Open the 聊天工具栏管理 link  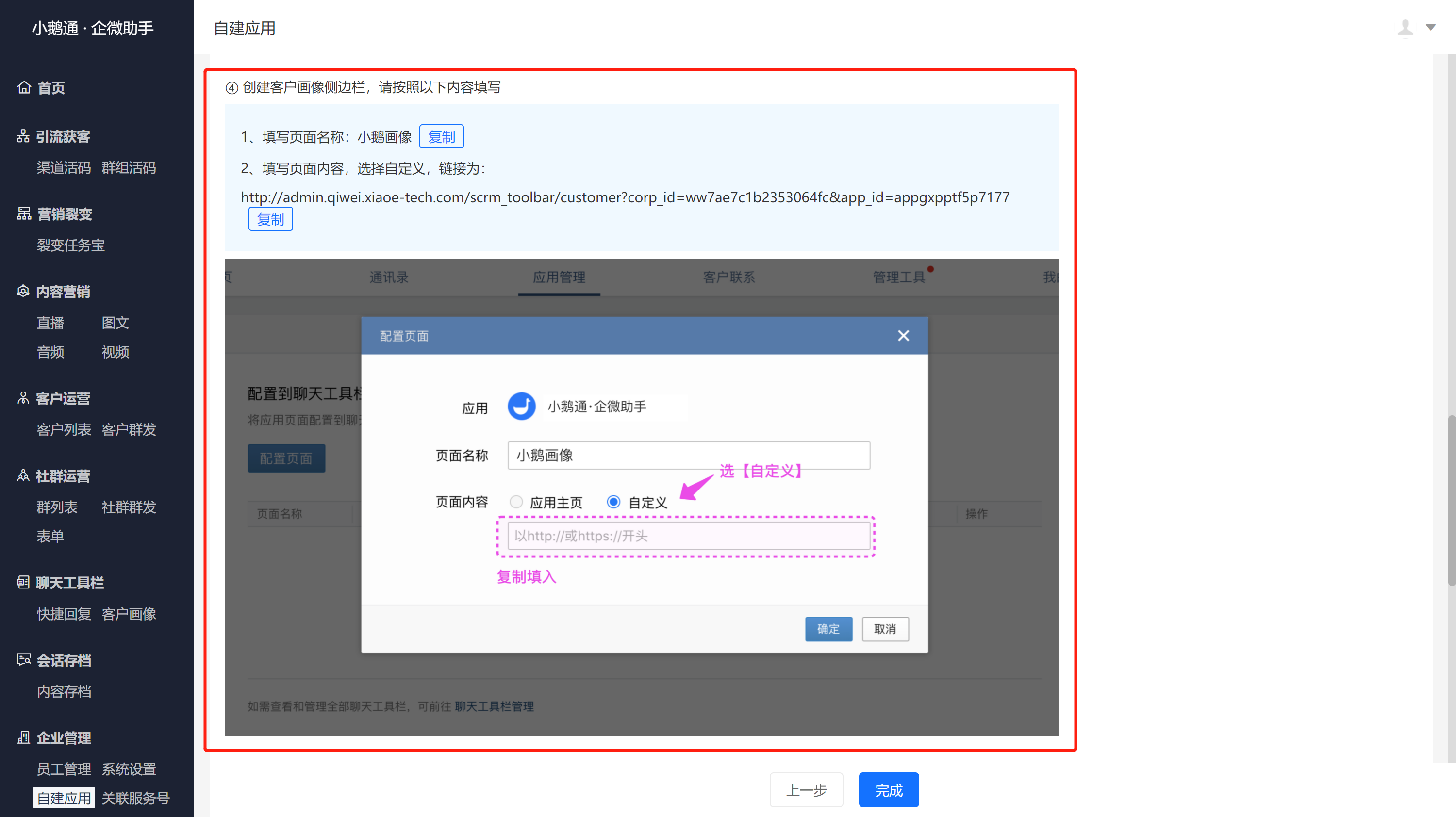coord(494,706)
